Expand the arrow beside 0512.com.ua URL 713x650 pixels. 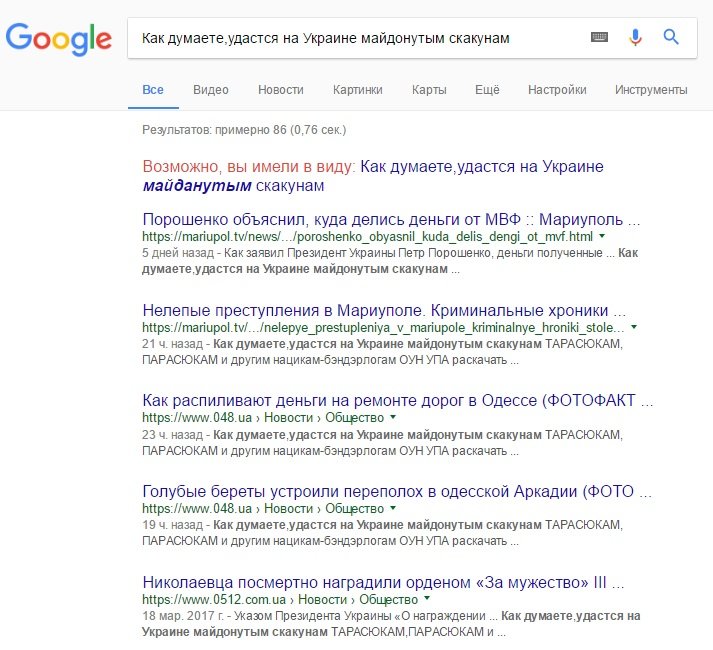click(427, 599)
